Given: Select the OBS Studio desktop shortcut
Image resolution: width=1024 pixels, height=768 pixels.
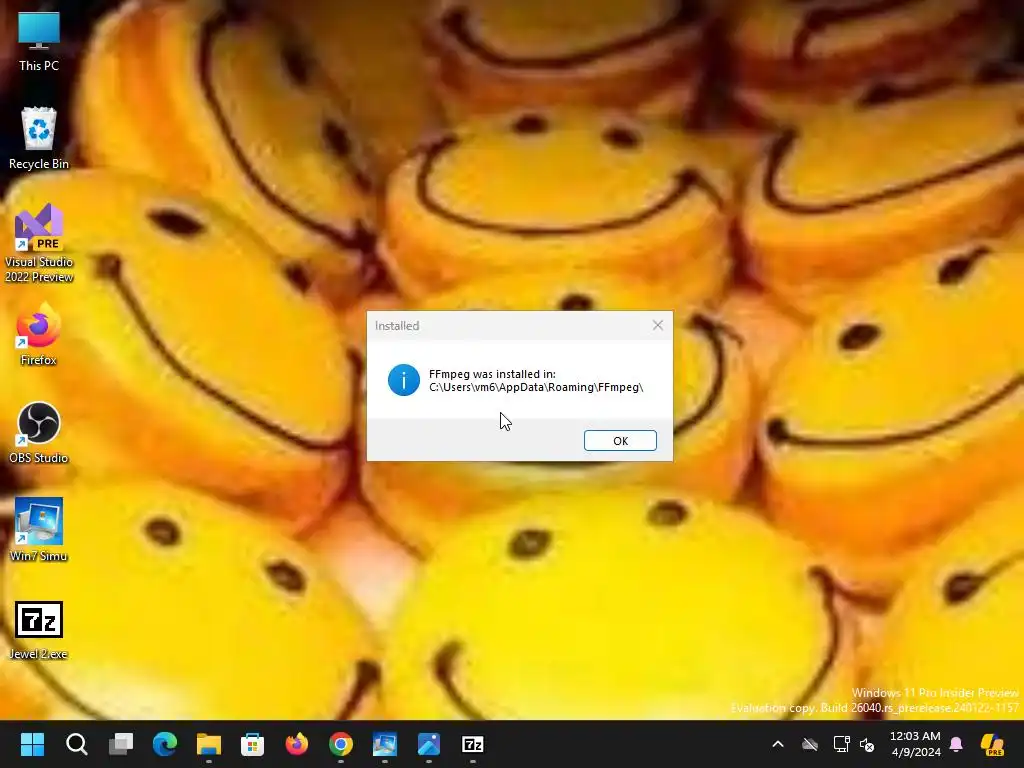Looking at the screenshot, I should click(x=39, y=432).
